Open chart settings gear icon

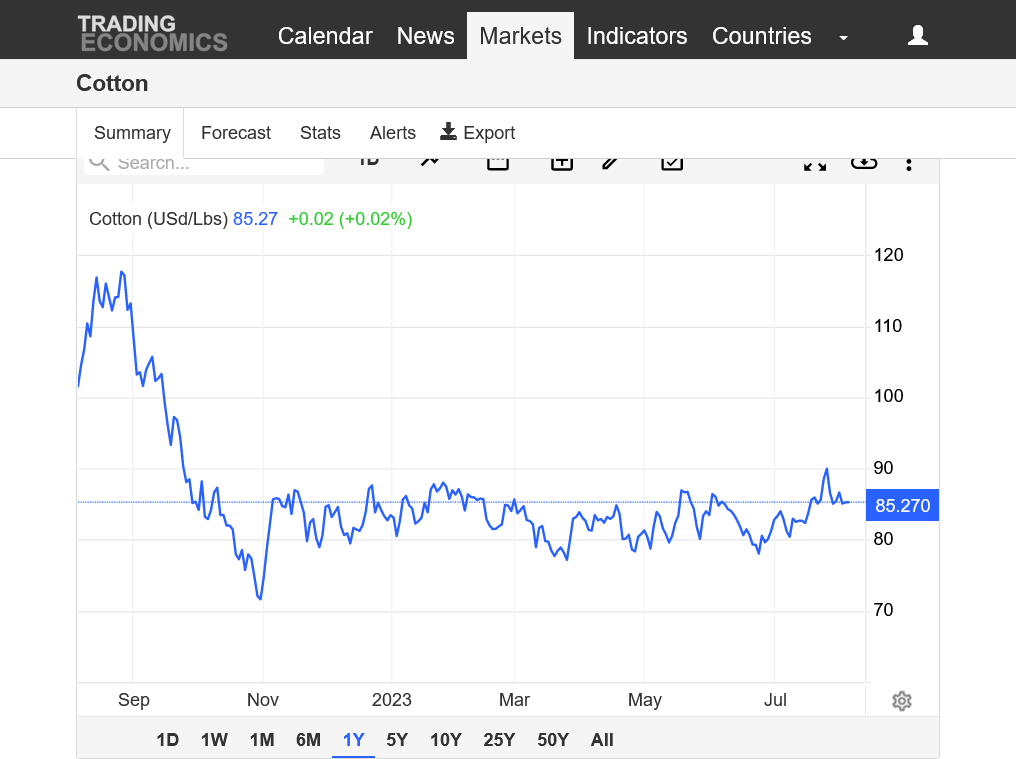pos(901,701)
